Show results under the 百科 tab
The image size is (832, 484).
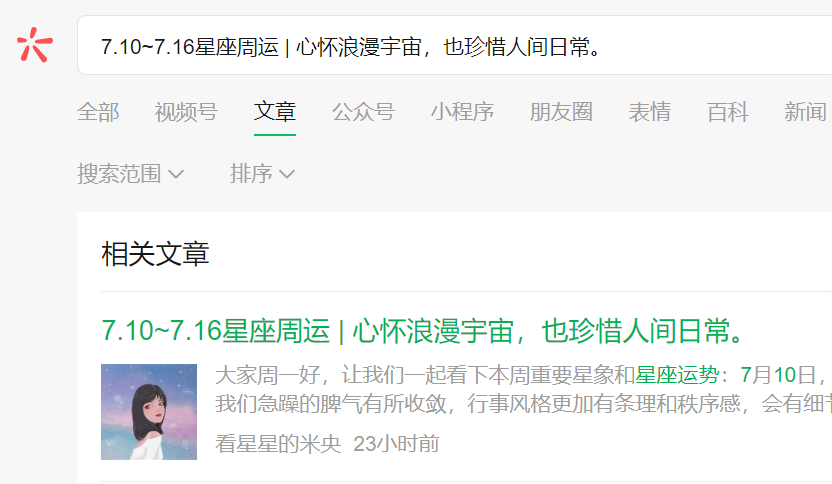click(727, 112)
